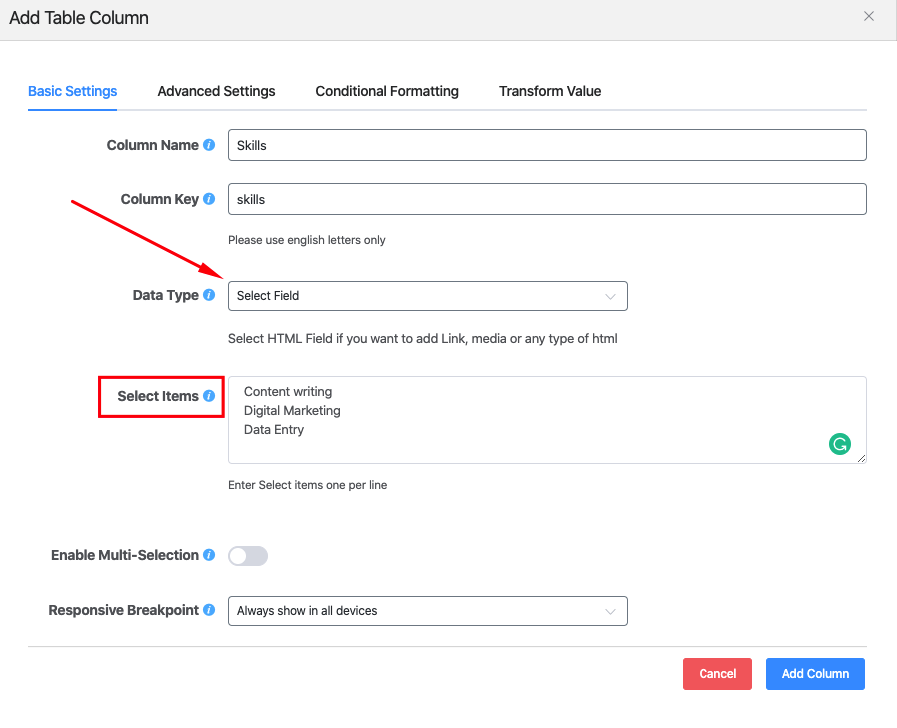Image resolution: width=897 pixels, height=728 pixels.
Task: Click the blue Add Column button
Action: tap(815, 674)
